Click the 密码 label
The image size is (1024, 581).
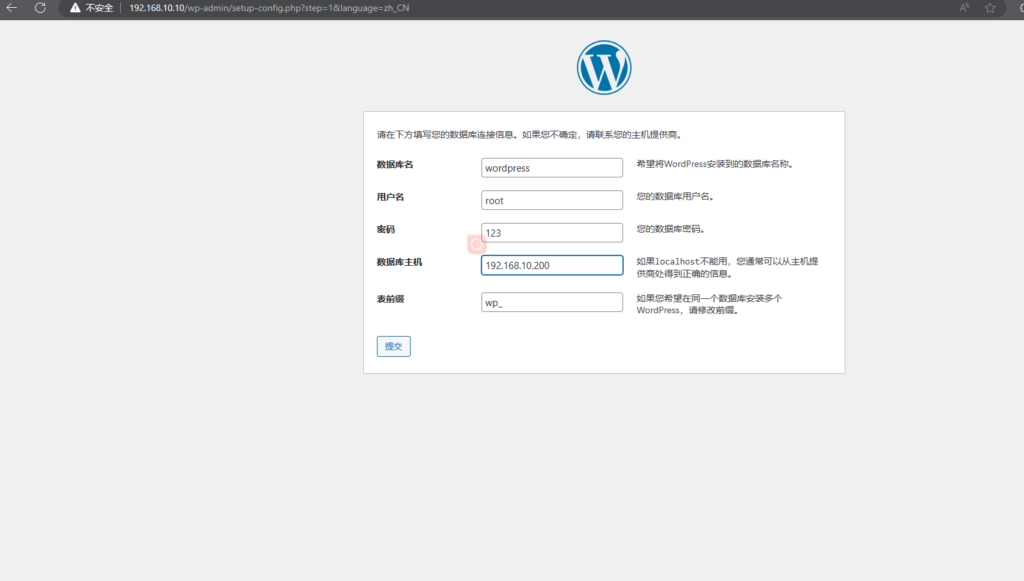point(386,230)
